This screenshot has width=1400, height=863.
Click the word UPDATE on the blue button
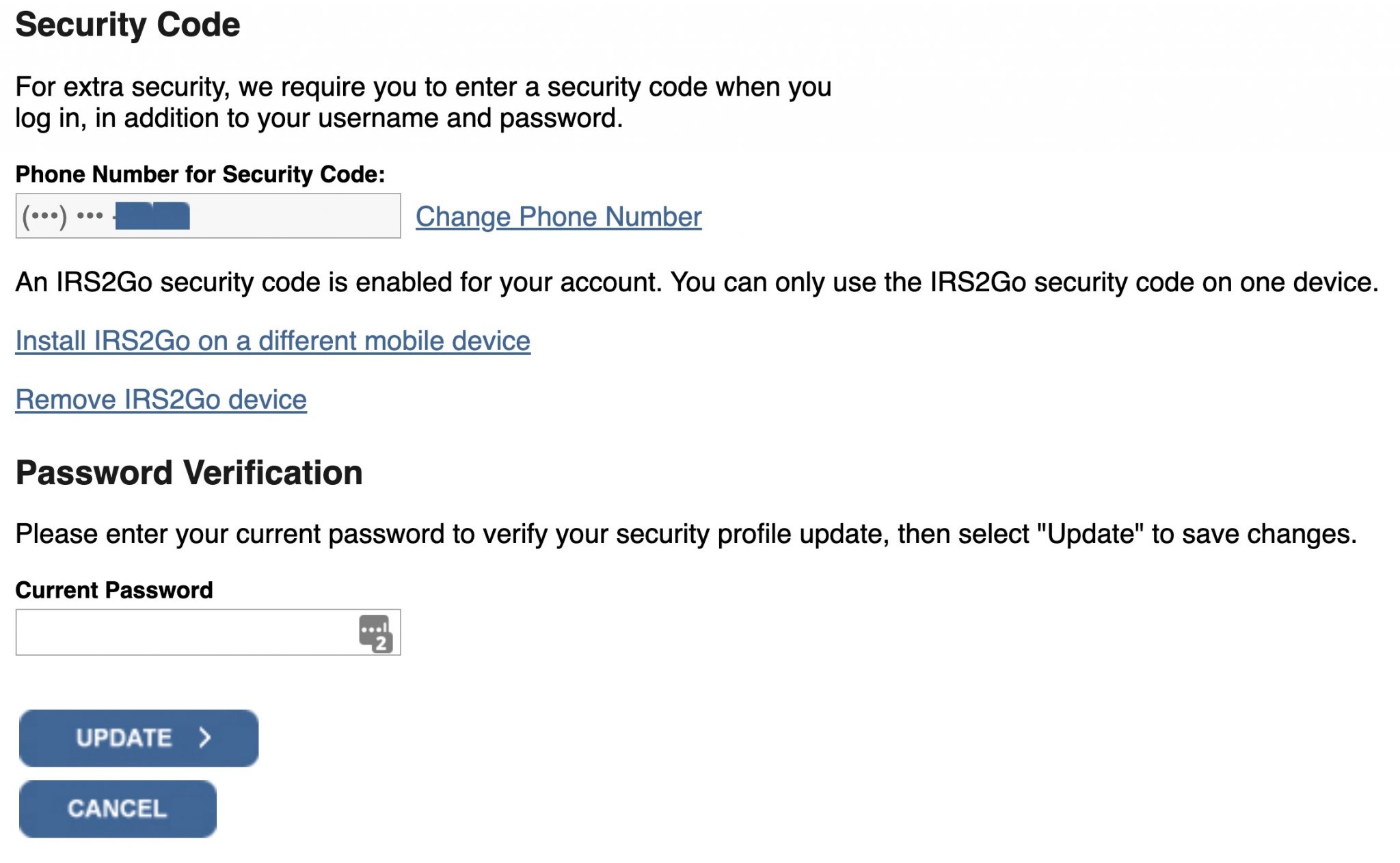(124, 738)
